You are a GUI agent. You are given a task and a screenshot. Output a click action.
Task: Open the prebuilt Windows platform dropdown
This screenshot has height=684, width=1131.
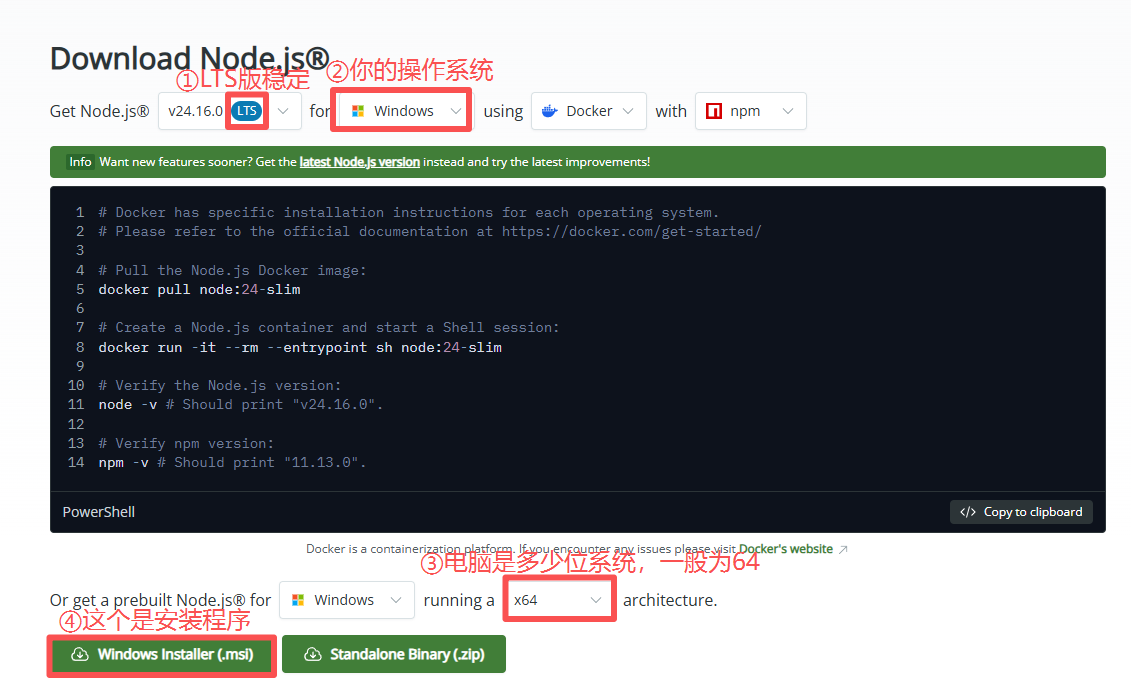click(347, 600)
